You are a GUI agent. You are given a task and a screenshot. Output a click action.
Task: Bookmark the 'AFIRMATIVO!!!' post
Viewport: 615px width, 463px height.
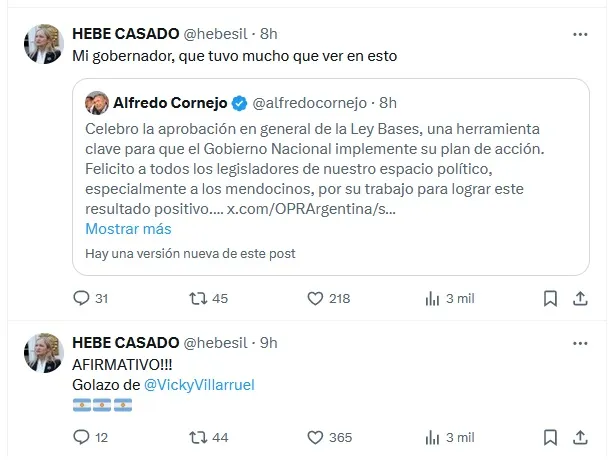click(549, 437)
